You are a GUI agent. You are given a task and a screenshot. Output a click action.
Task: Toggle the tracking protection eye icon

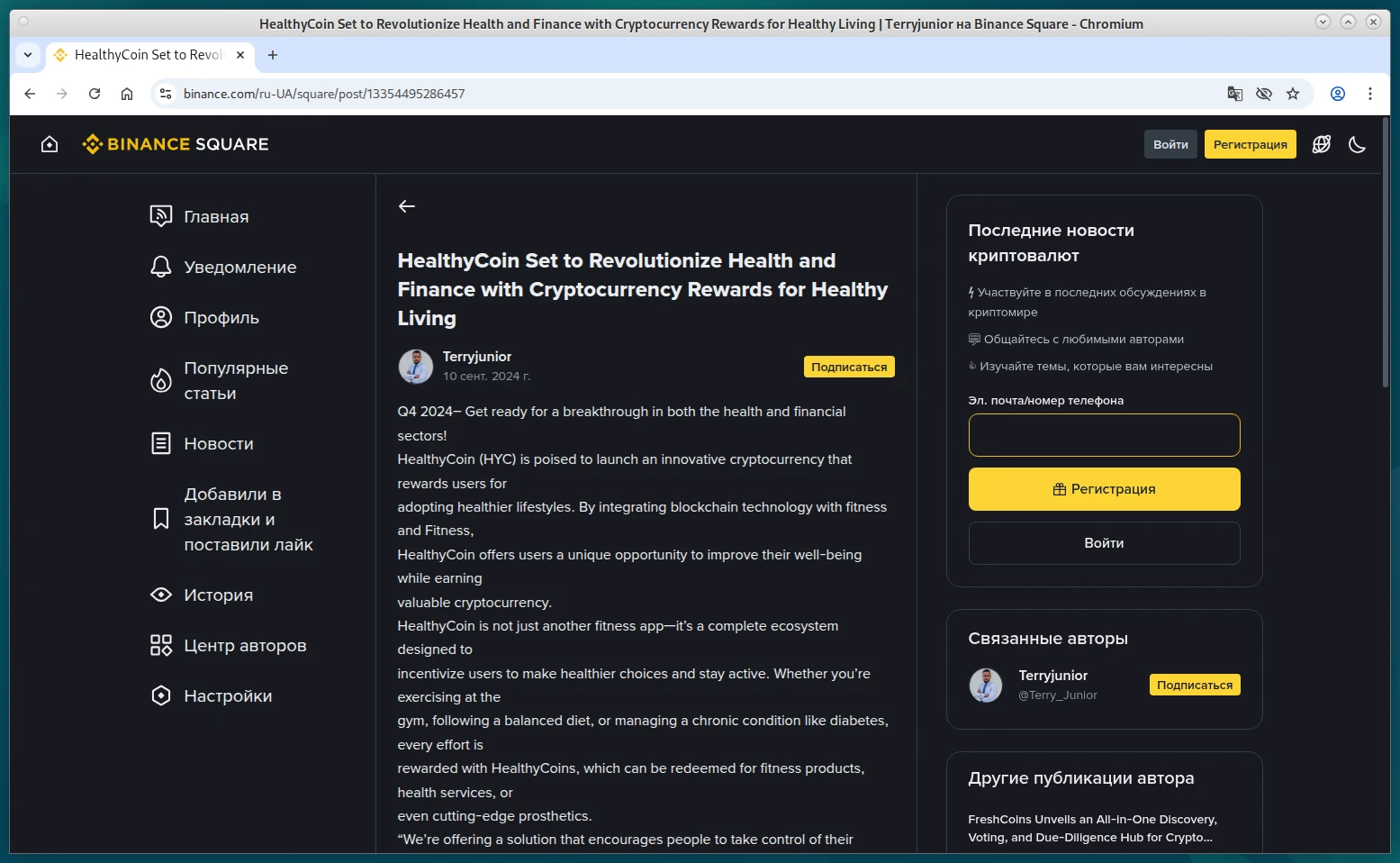pos(1264,94)
